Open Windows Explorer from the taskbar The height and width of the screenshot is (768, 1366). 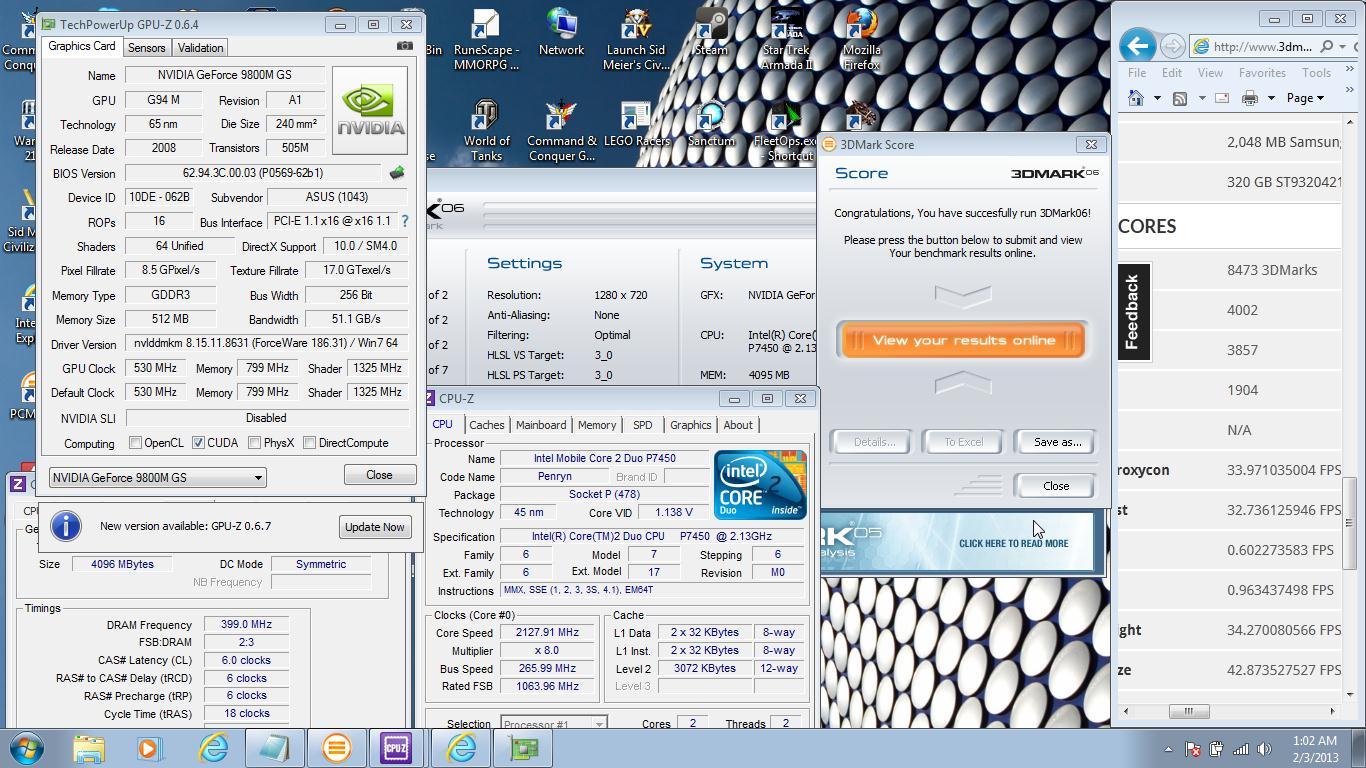(88, 748)
